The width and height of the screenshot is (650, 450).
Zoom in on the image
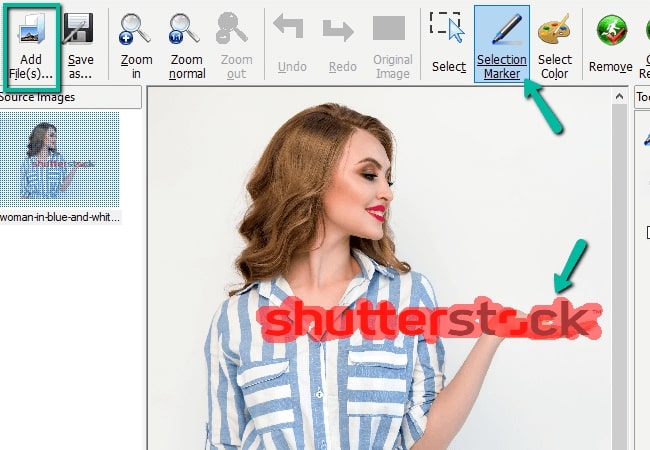coord(136,46)
